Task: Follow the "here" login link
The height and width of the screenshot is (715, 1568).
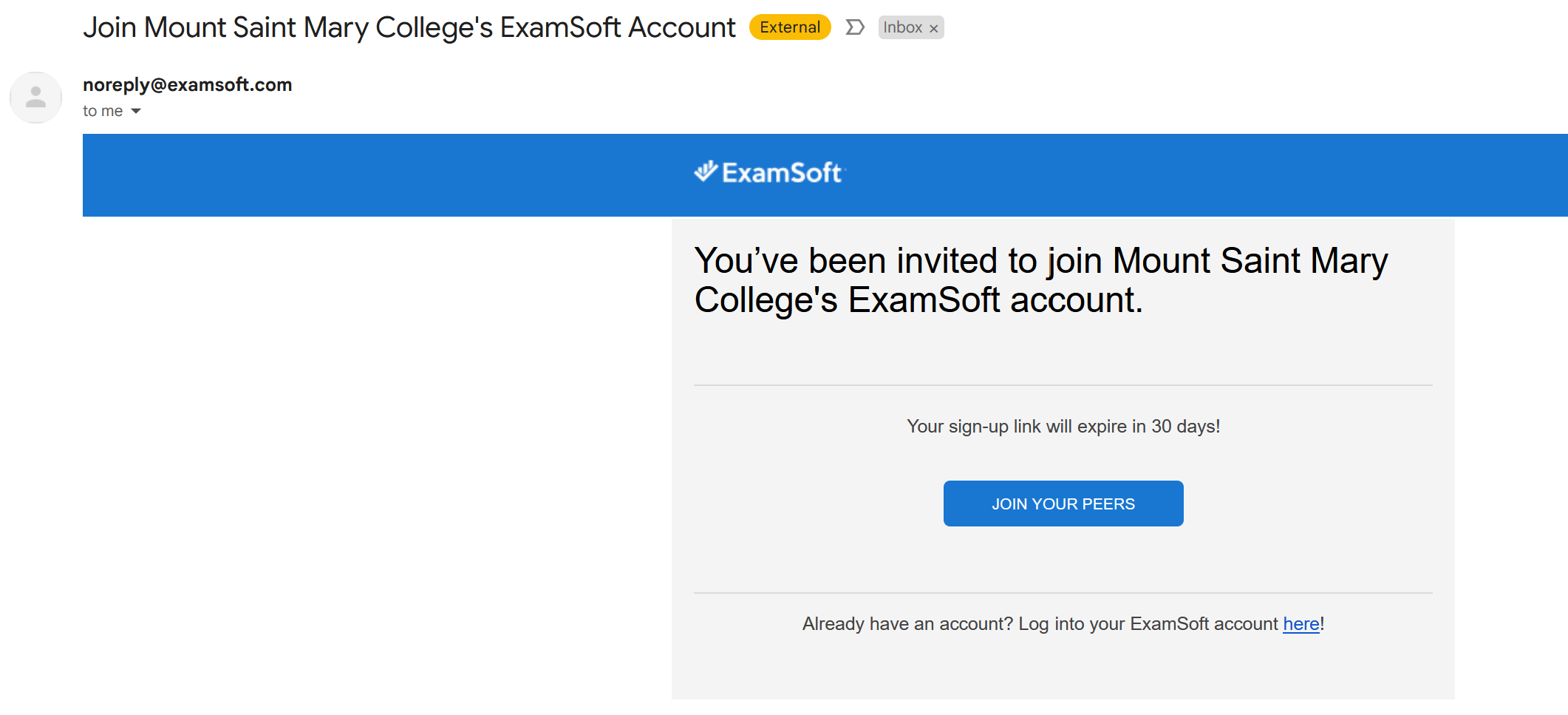Action: point(1301,624)
